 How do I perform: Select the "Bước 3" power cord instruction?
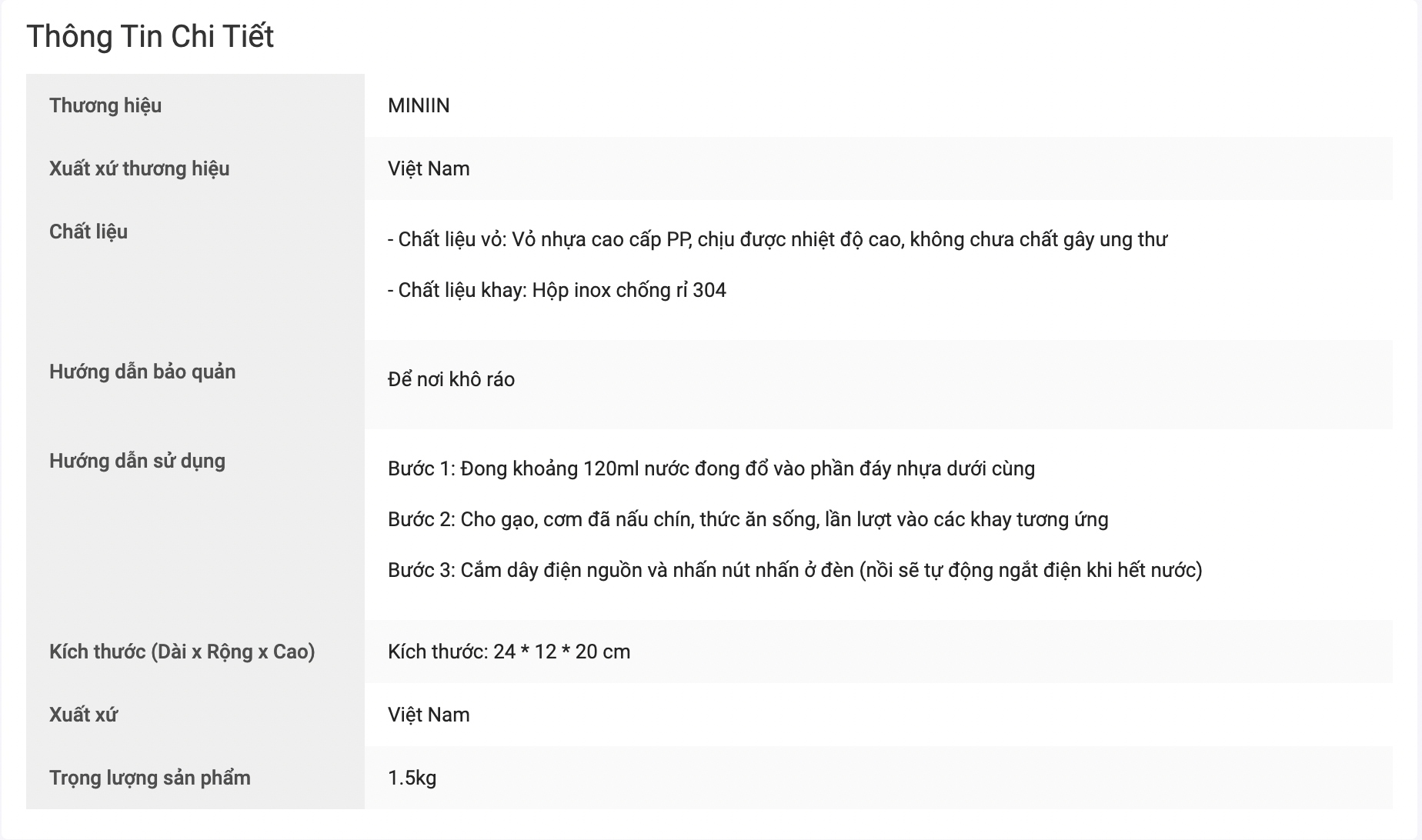[795, 570]
